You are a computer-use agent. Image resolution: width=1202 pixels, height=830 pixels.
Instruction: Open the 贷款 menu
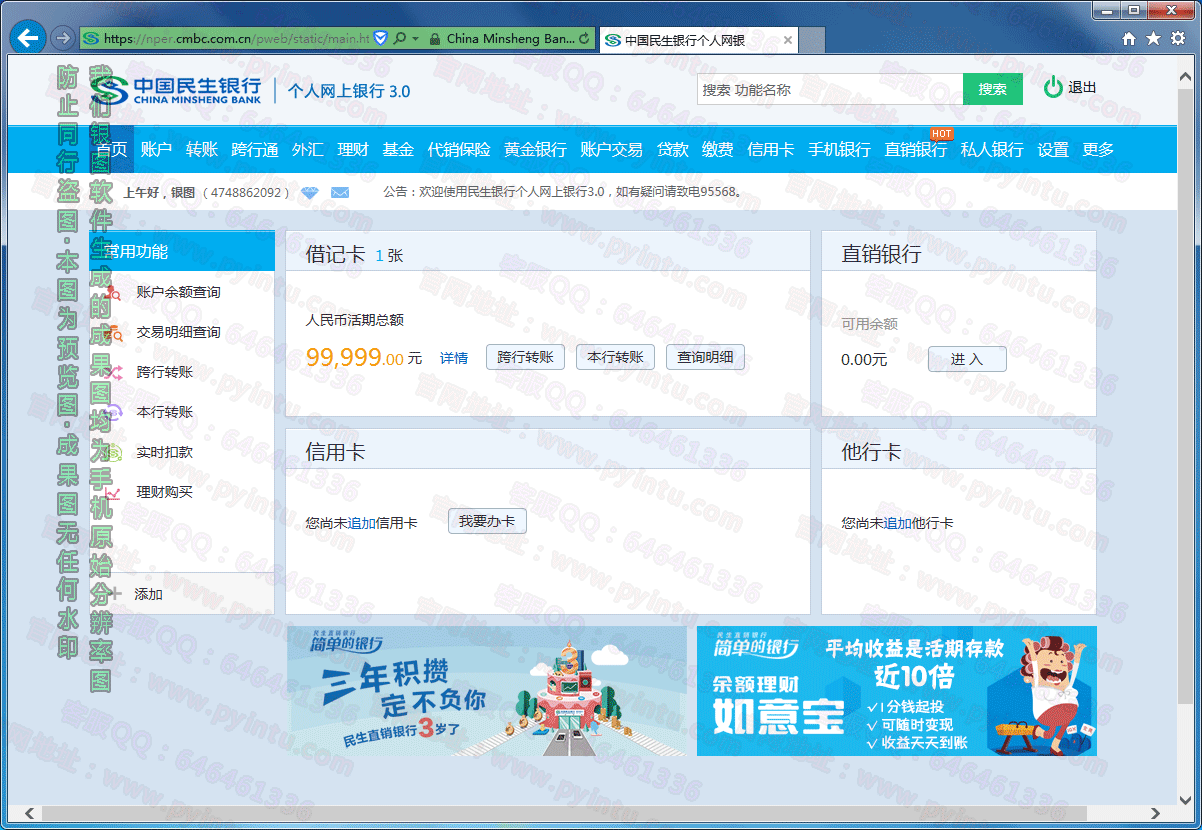(672, 149)
